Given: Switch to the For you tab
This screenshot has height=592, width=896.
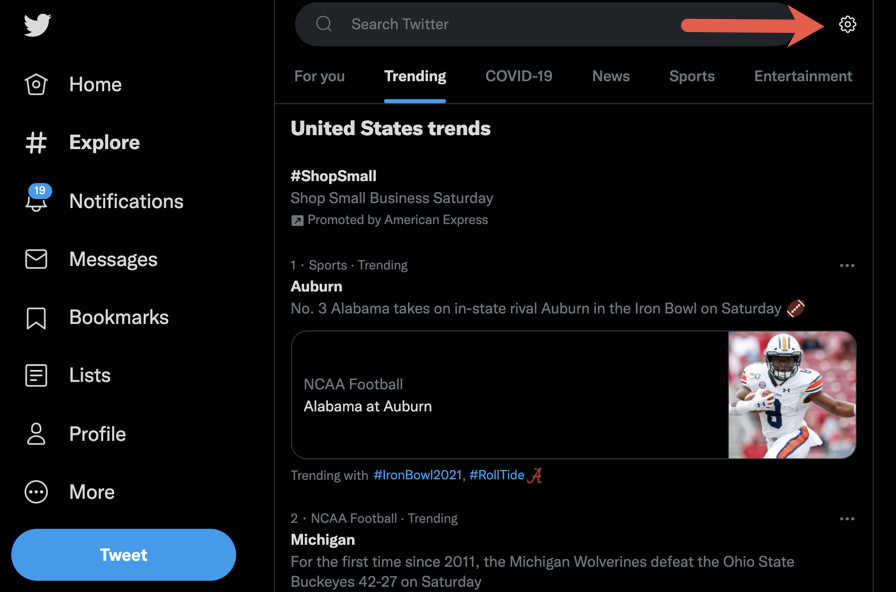Looking at the screenshot, I should click(319, 76).
